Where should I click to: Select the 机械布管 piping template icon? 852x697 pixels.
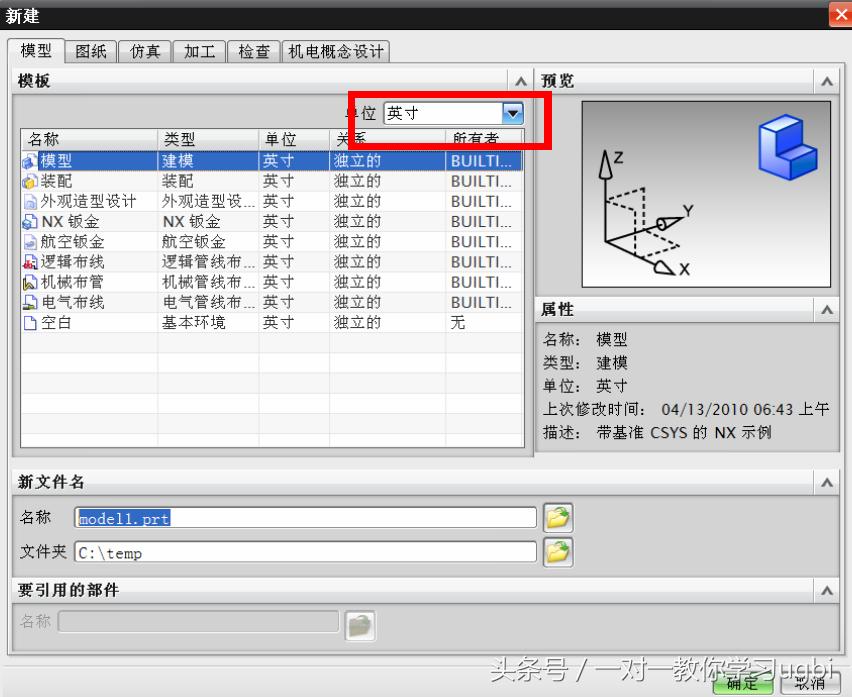pos(30,281)
